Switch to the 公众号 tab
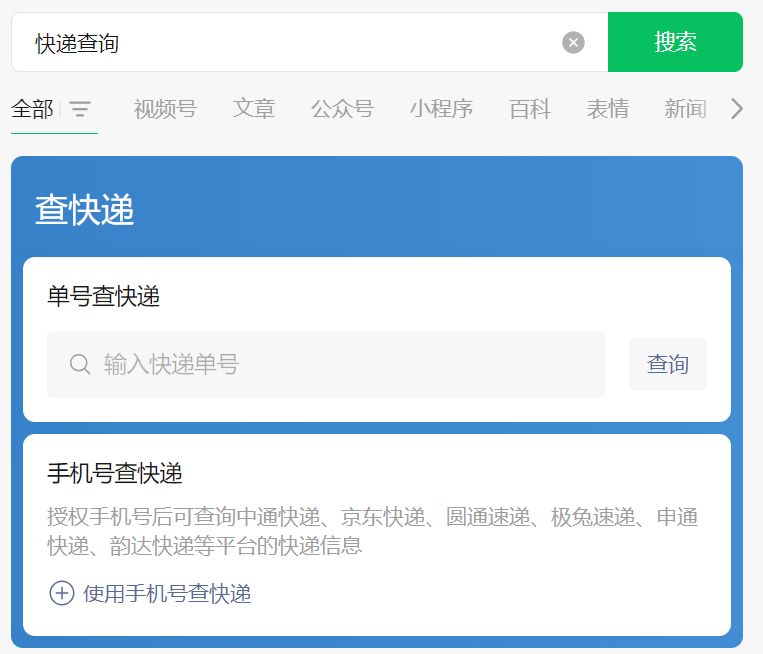Screen dimensions: 763x654 tap(343, 109)
